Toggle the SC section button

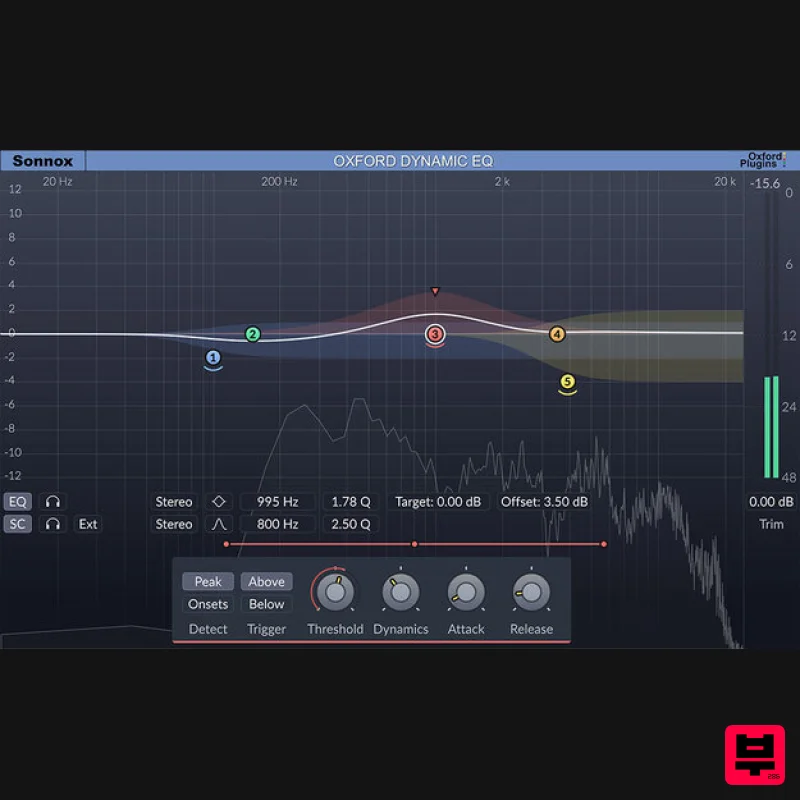17,524
